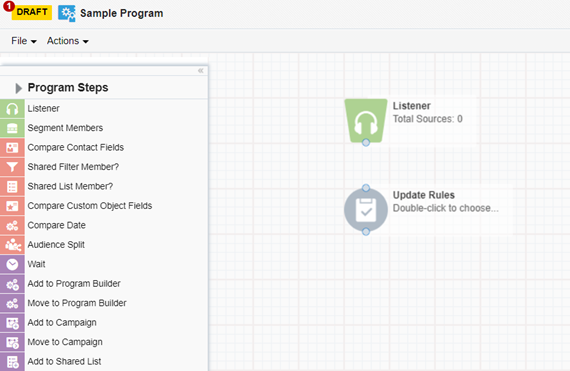This screenshot has height=371, width=570.
Task: Open the File dropdown menu
Action: pos(24,41)
